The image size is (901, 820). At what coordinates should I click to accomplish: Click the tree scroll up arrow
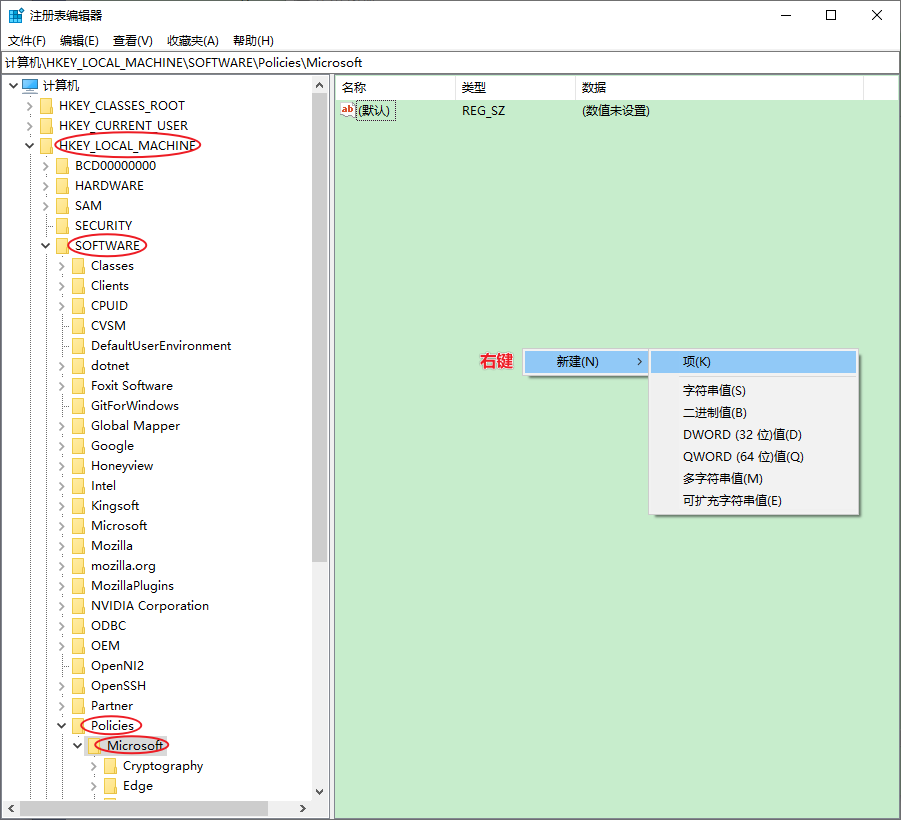coord(319,86)
